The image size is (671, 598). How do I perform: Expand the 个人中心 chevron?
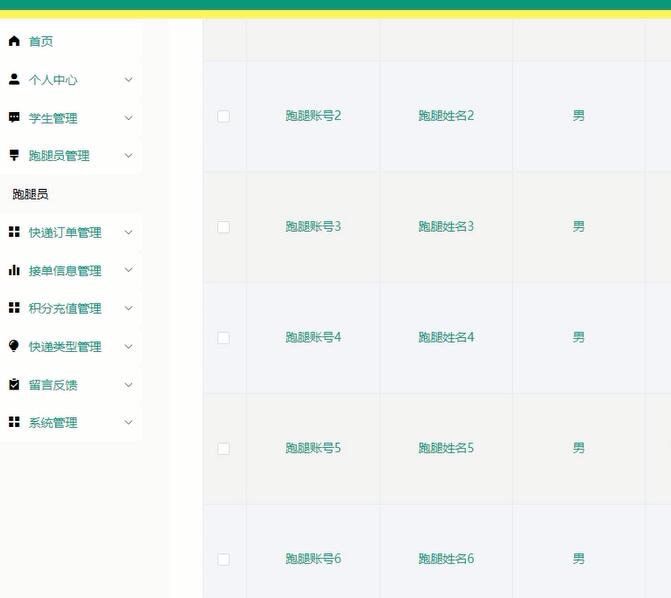pyautogui.click(x=128, y=80)
